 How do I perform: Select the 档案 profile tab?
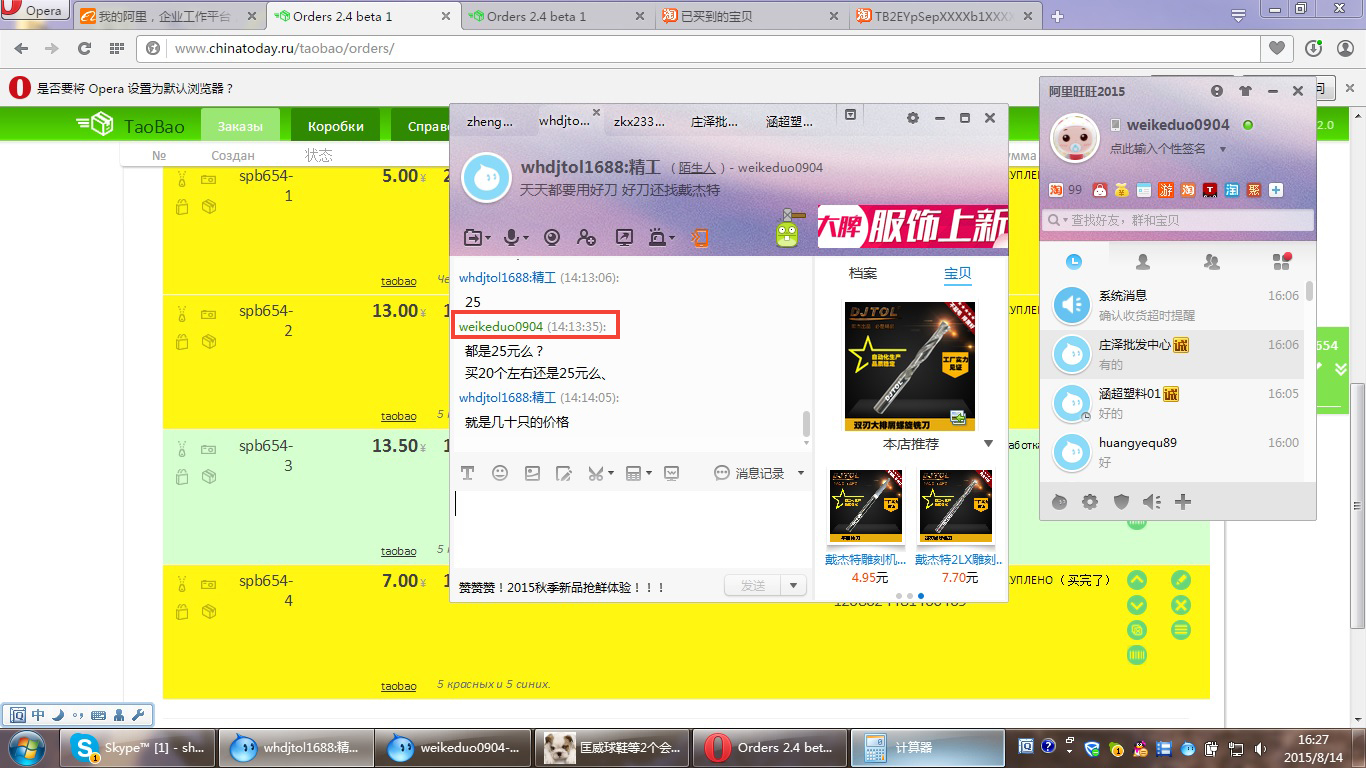click(862, 273)
